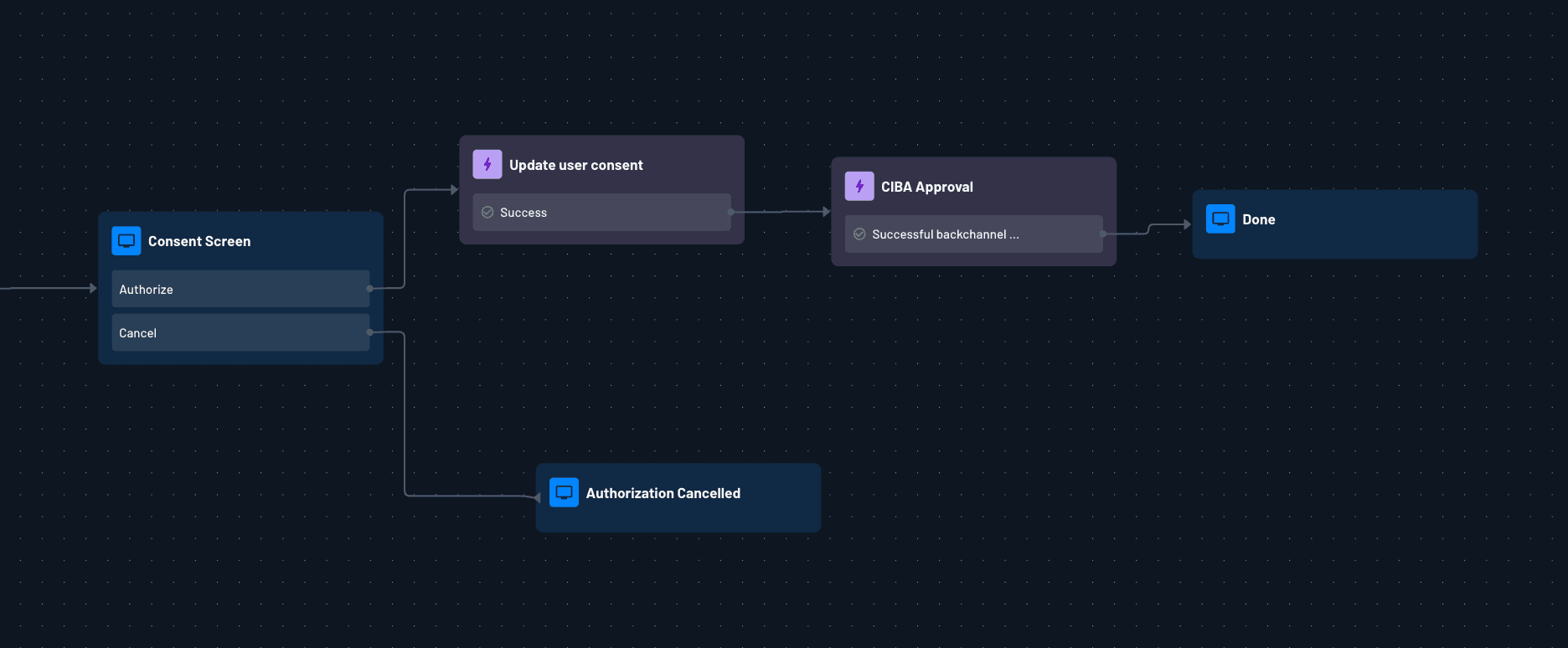
Task: Click the Cancel row output connector dot
Action: click(369, 332)
